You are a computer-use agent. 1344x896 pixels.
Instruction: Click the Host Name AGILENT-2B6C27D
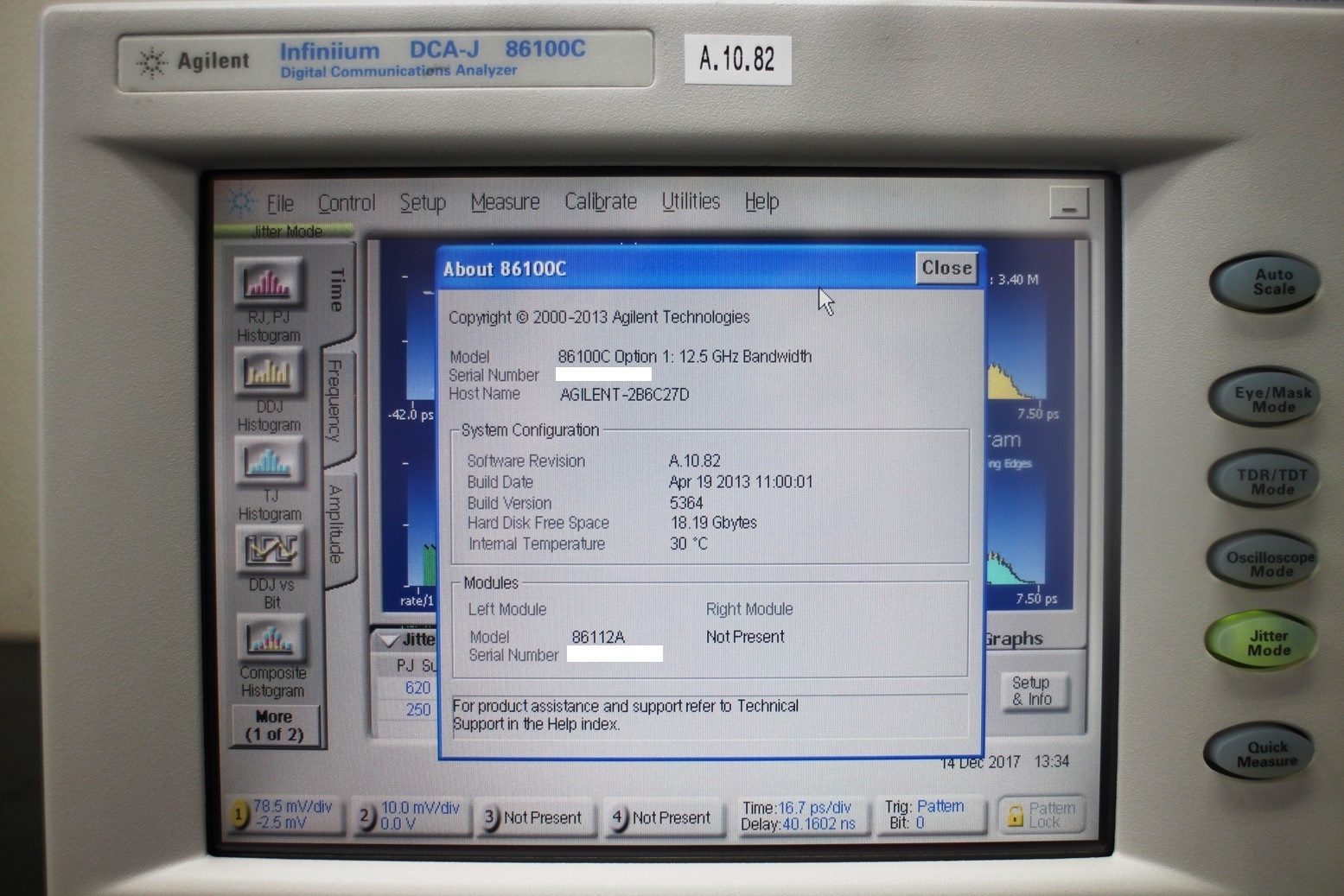pyautogui.click(x=624, y=395)
